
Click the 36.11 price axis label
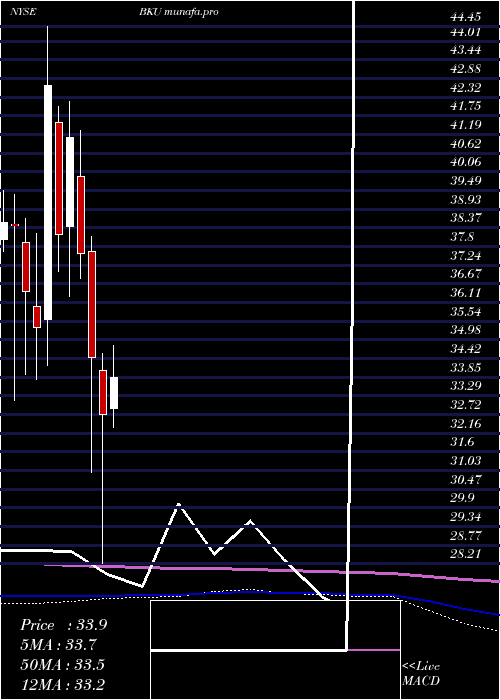(466, 292)
